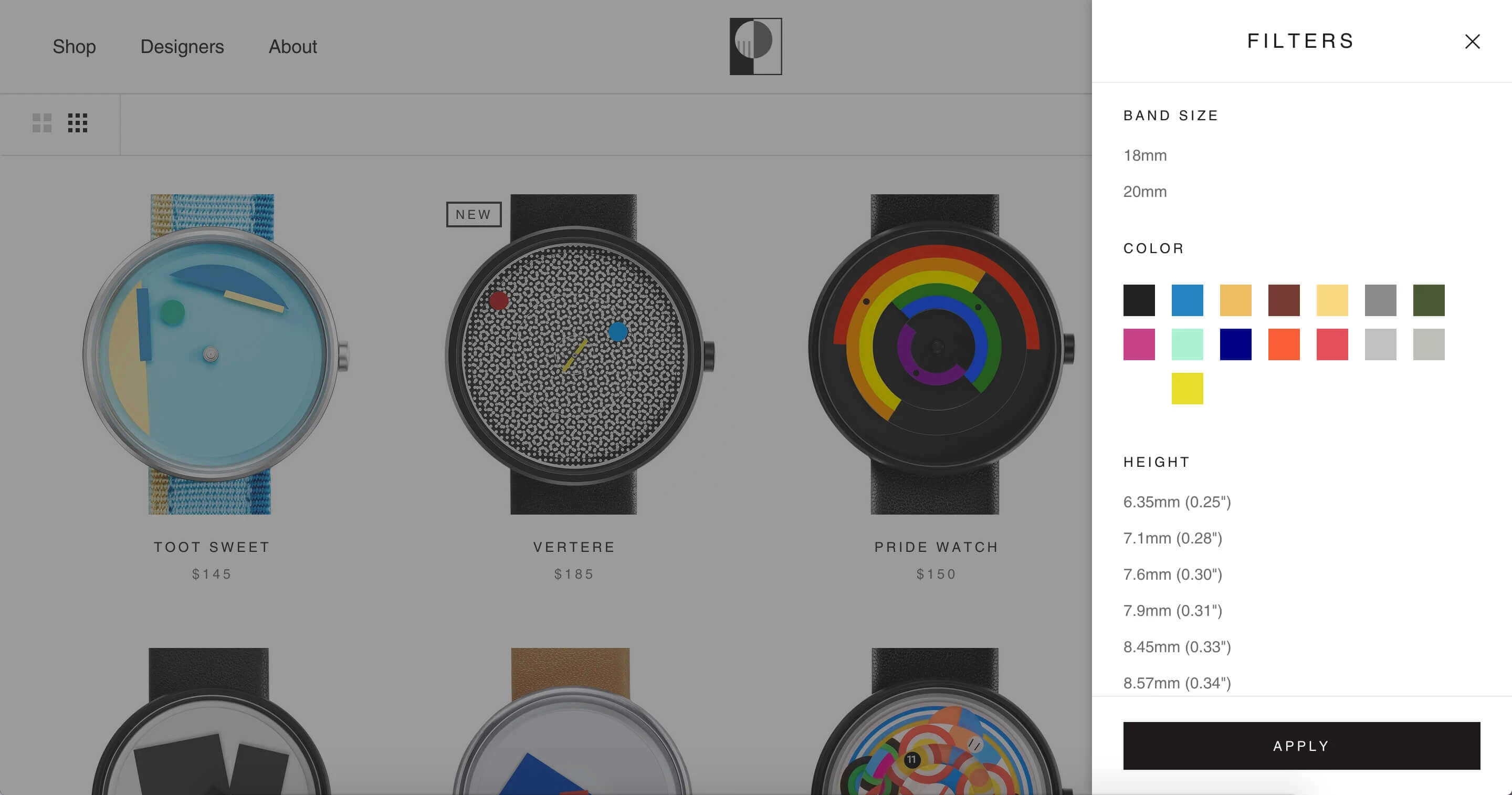Screen dimensions: 1512x795
Task: Open the Designers menu
Action: [x=181, y=46]
